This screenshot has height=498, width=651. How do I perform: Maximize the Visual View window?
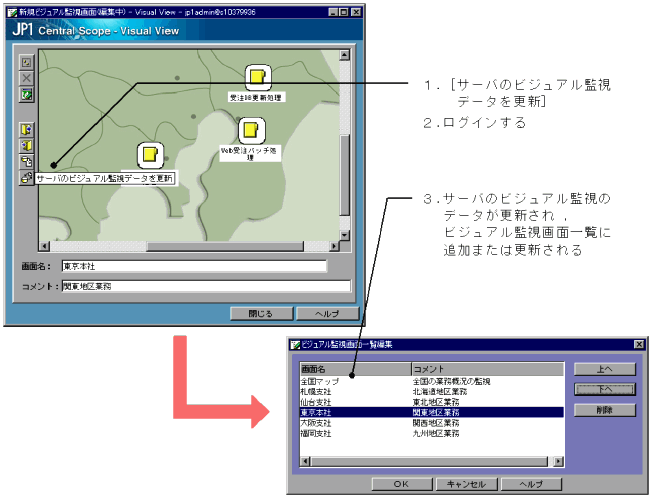click(x=345, y=12)
